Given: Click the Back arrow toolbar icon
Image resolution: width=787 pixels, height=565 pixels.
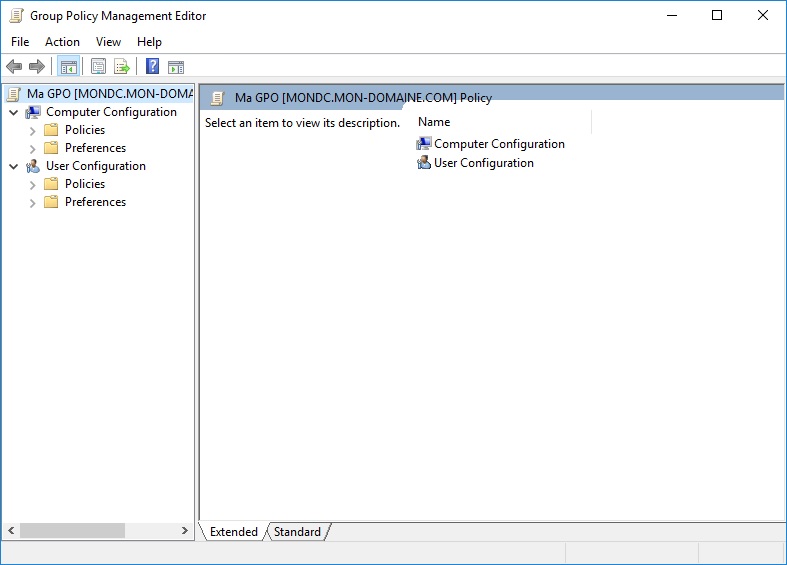Looking at the screenshot, I should tap(14, 66).
